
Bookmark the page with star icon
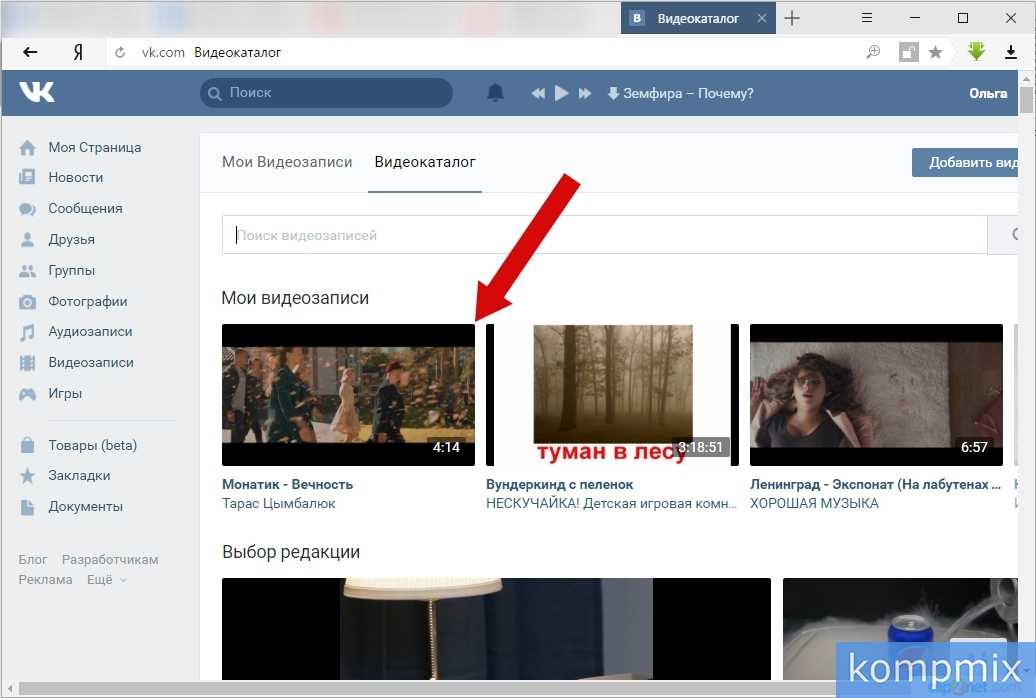pos(935,52)
